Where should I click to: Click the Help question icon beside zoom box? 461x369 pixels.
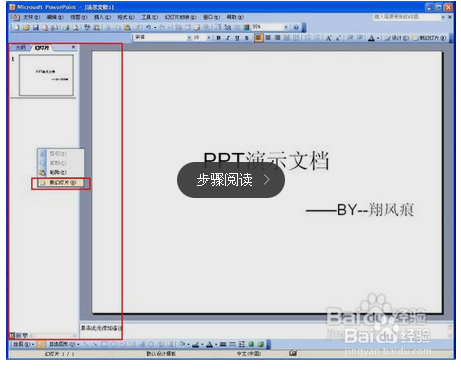pyautogui.click(x=296, y=27)
